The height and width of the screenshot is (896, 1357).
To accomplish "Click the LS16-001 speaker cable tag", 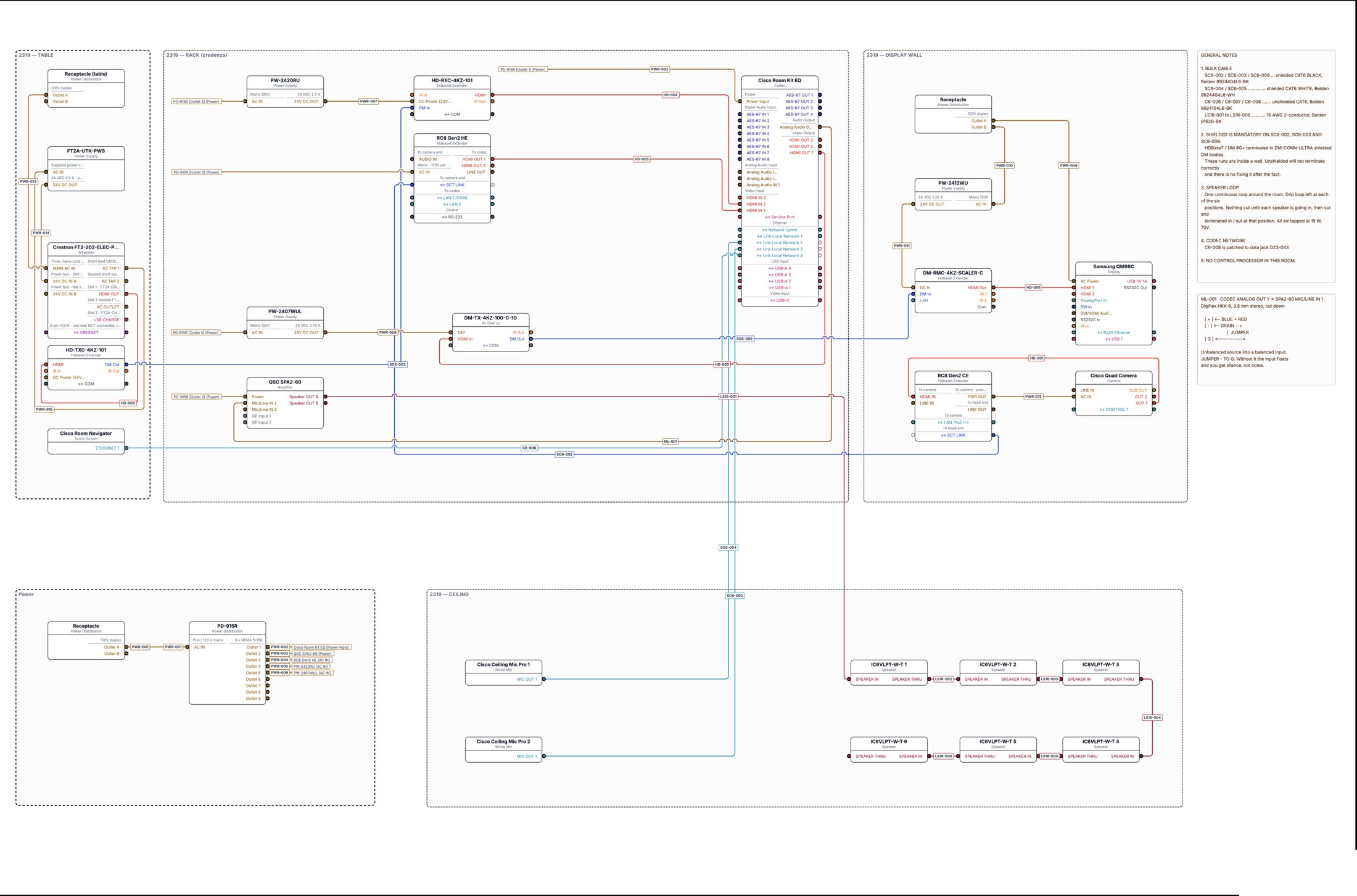I will [728, 397].
